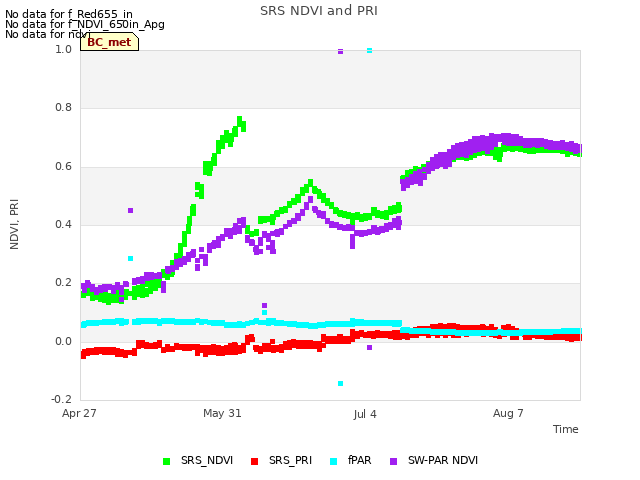This screenshot has width=640, height=480.
Task: Click the NDVI, PRI y-axis label
Action: (x=14, y=224)
